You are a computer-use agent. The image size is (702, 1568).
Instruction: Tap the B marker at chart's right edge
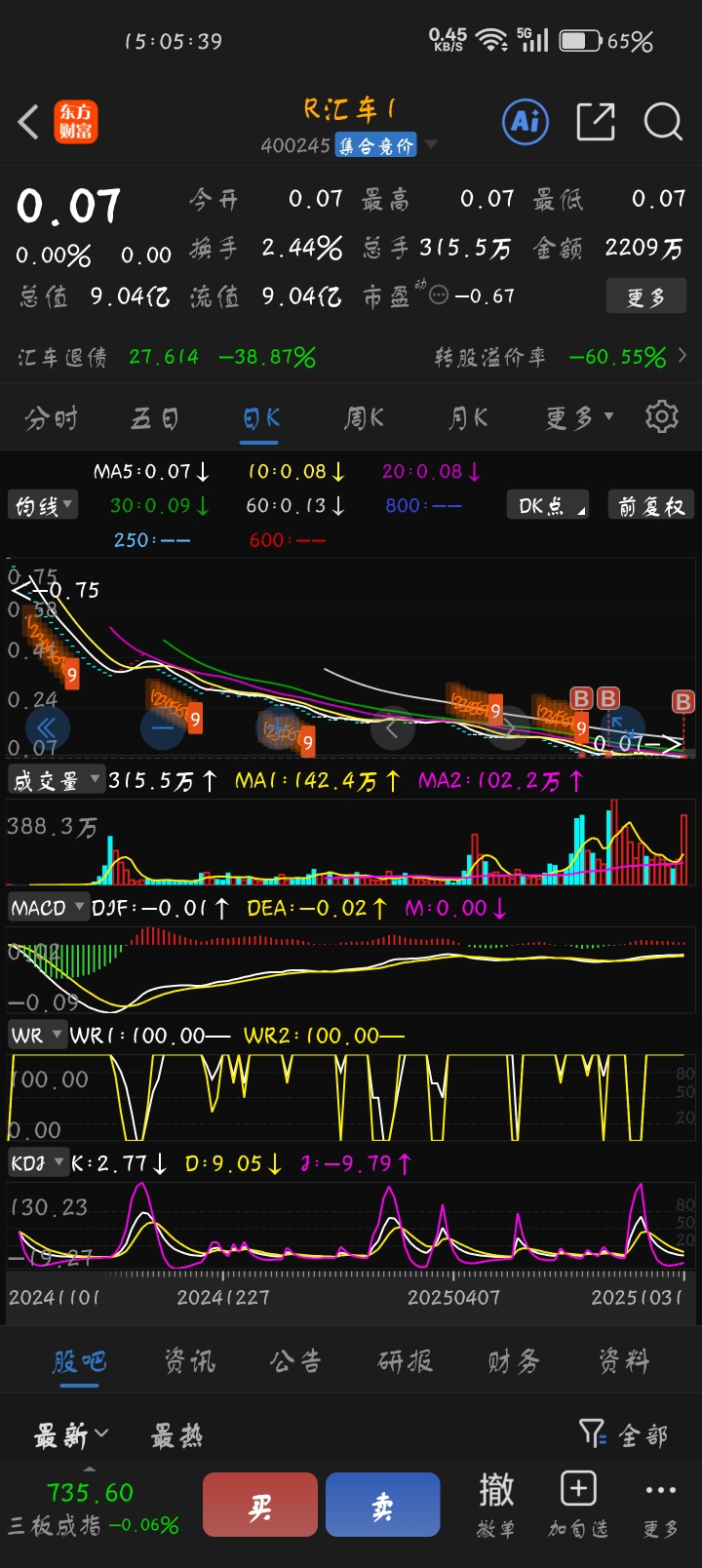click(x=682, y=701)
